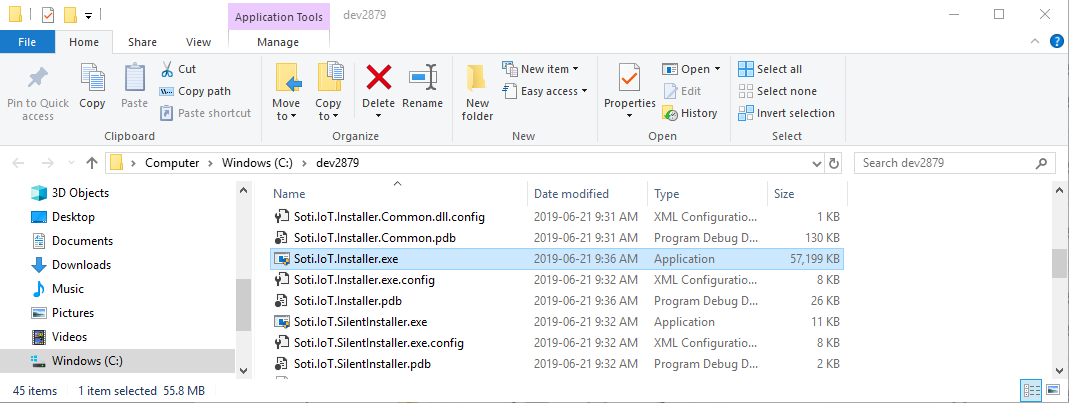Click the Up one level arrow
This screenshot has height=403, width=1069.
point(92,163)
